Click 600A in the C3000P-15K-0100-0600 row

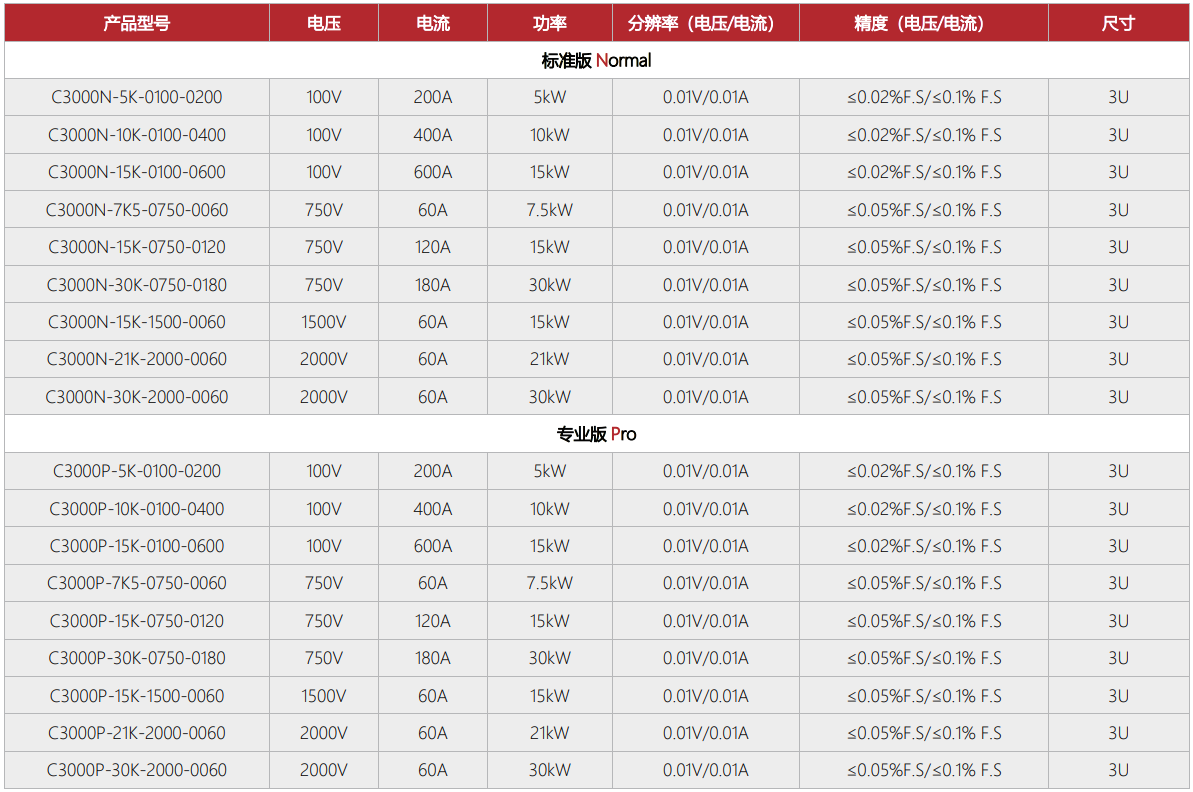tap(433, 546)
